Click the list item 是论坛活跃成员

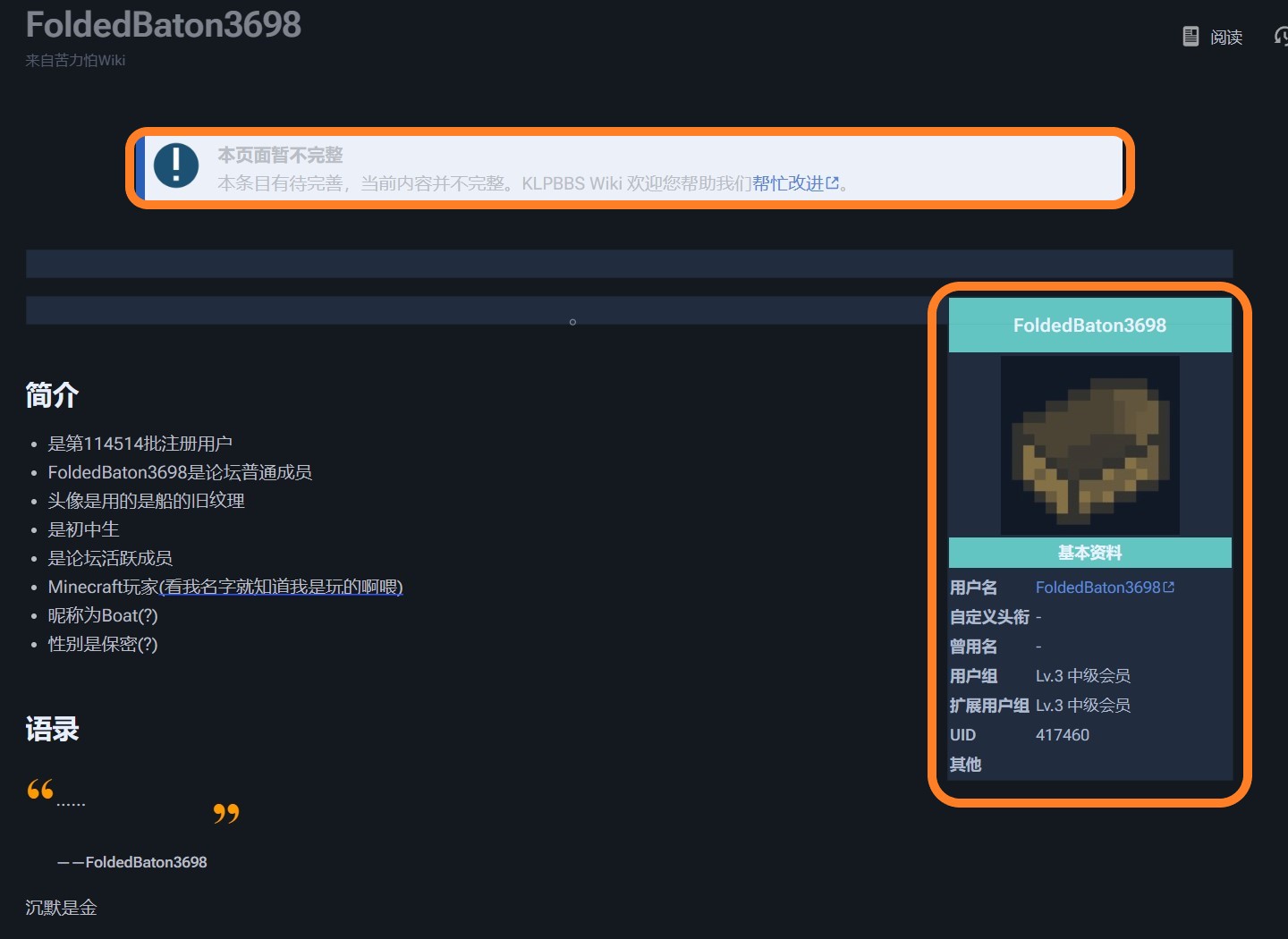[x=110, y=558]
